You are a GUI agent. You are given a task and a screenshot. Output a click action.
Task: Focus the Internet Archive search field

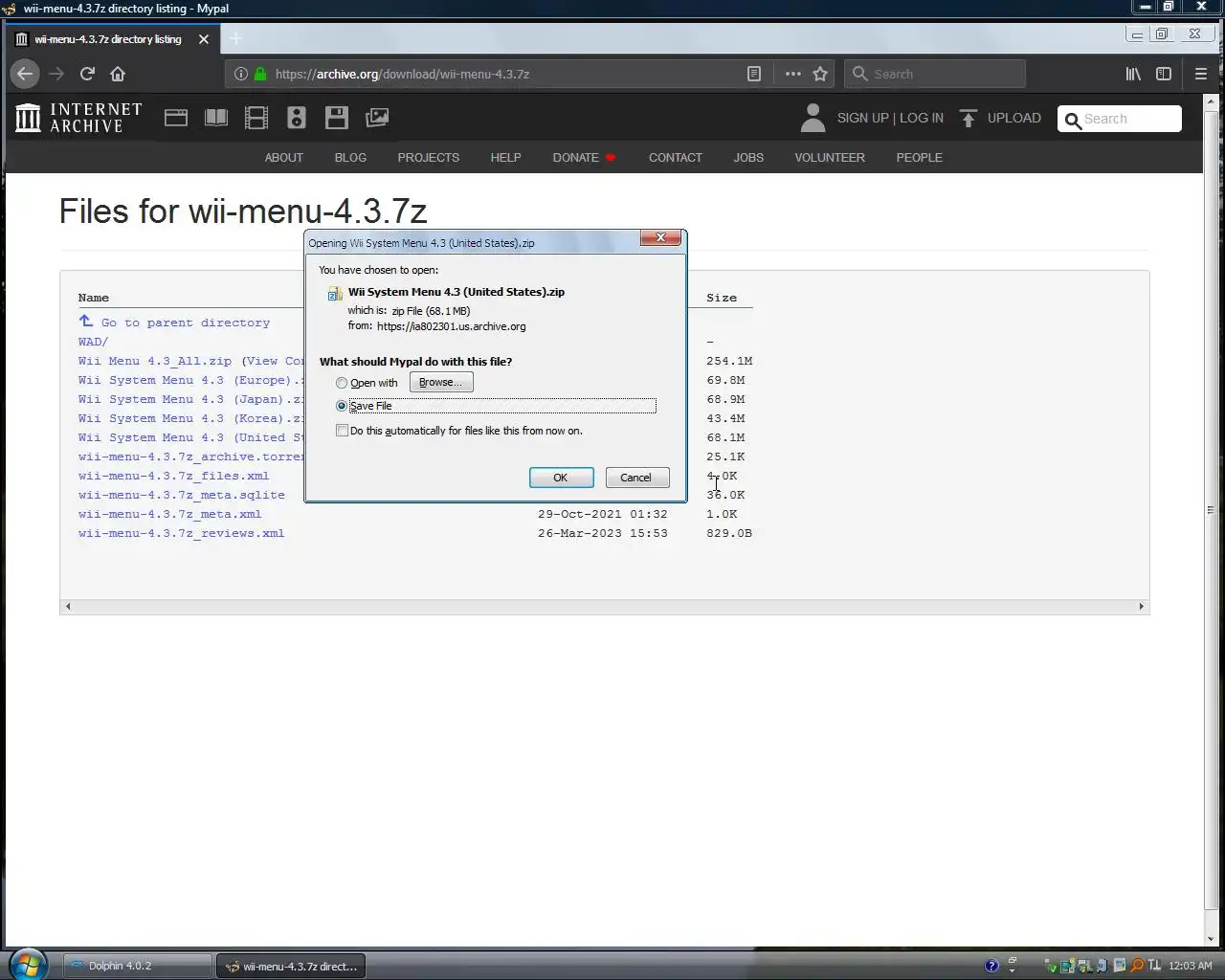coord(1120,119)
